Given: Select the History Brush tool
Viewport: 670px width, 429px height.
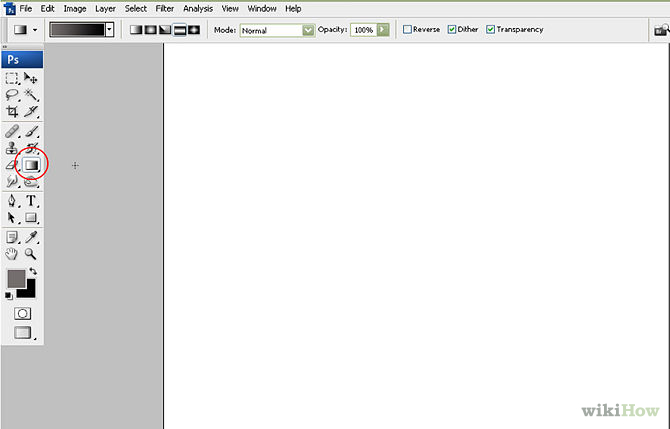Looking at the screenshot, I should [30, 148].
